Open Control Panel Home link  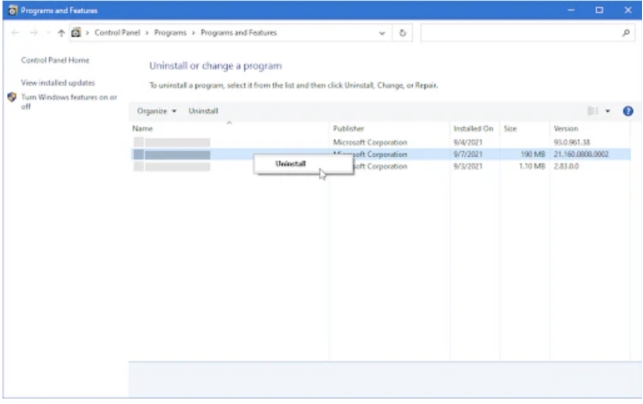tap(55, 60)
